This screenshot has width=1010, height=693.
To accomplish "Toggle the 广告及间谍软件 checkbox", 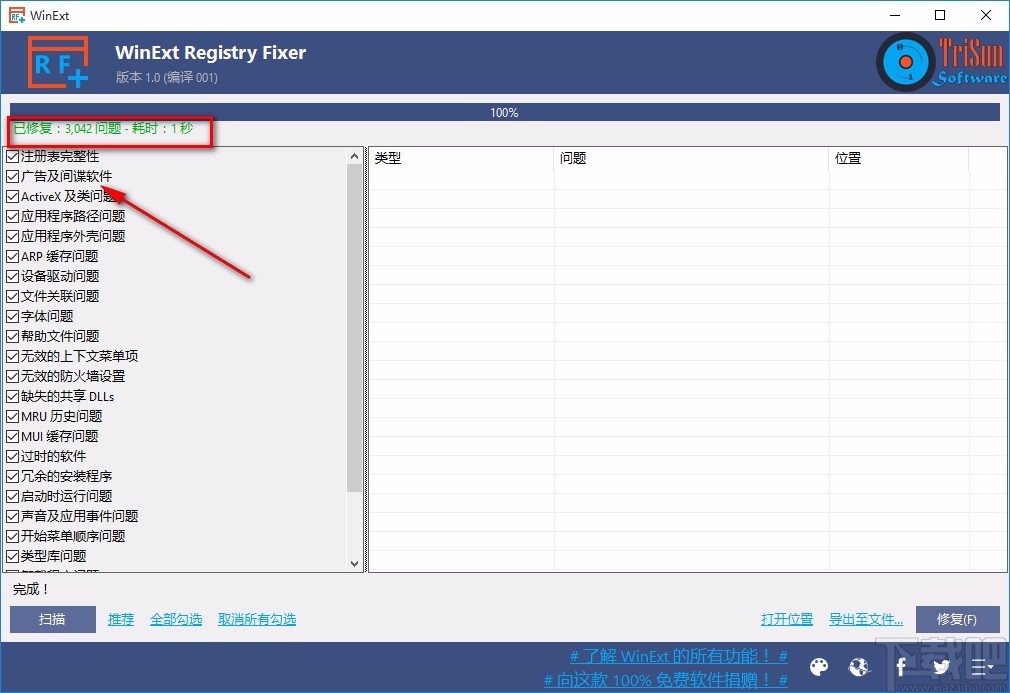I will coord(12,176).
